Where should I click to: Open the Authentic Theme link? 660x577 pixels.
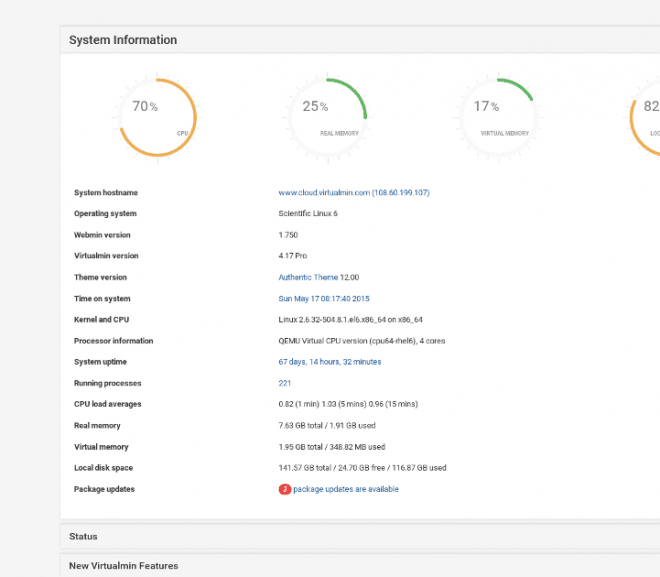click(308, 277)
